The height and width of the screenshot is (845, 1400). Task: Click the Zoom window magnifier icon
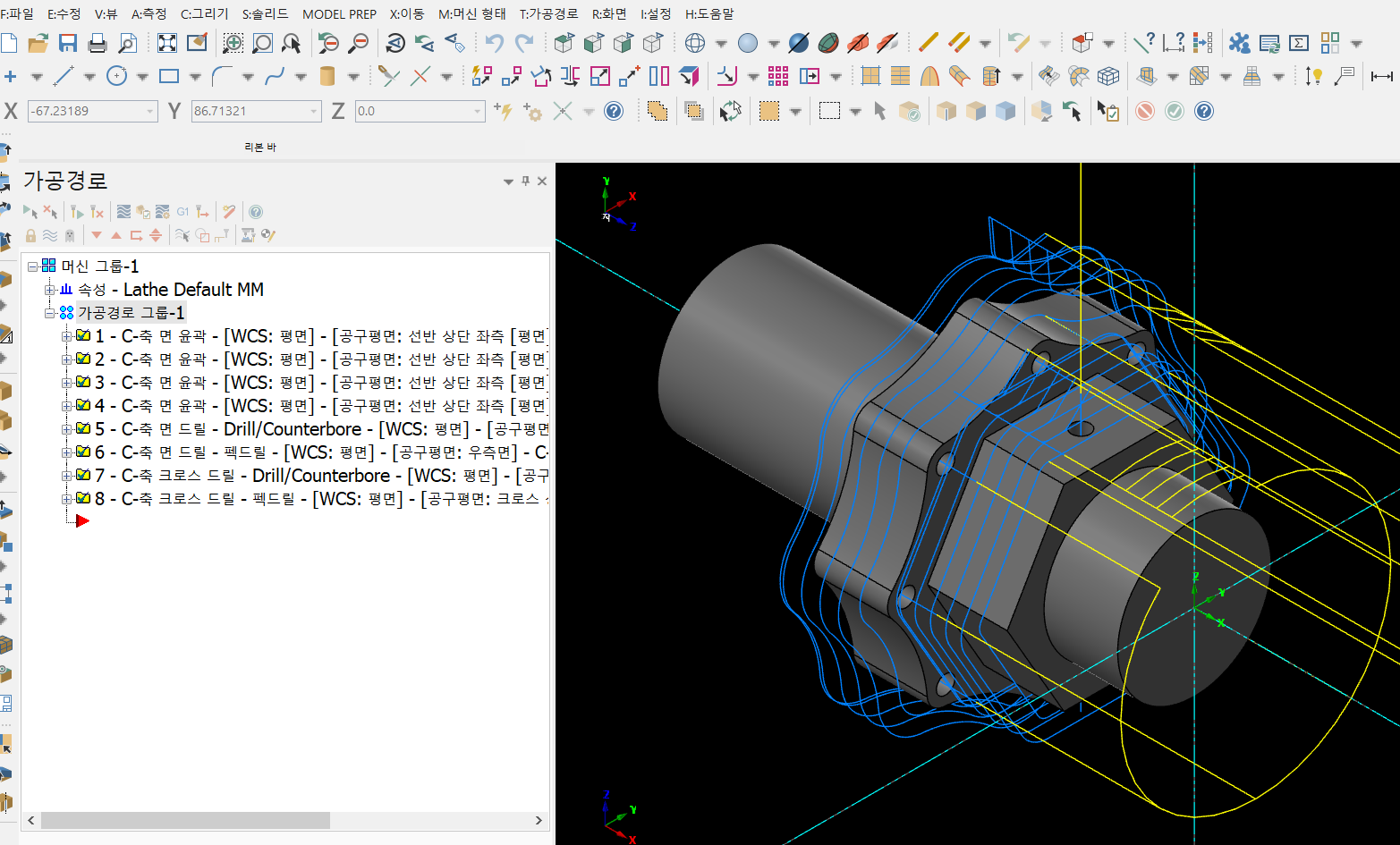point(233,43)
